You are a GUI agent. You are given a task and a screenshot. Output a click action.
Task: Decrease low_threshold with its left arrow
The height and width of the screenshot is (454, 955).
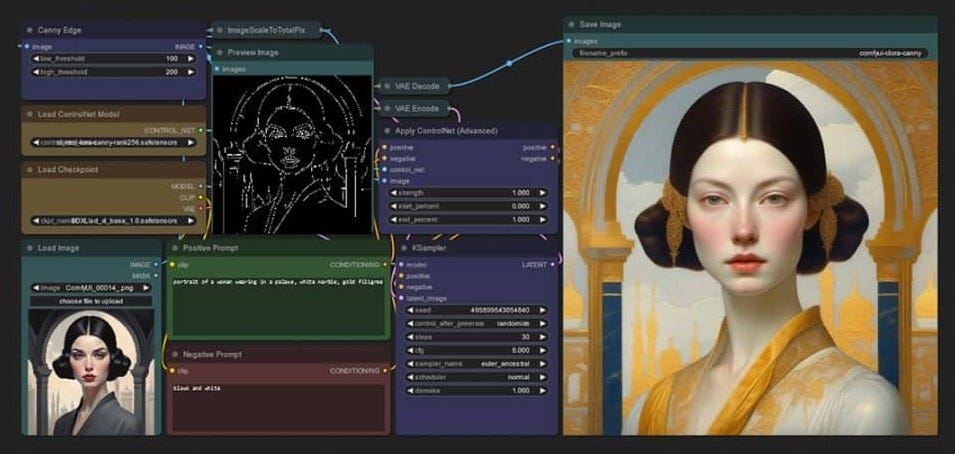tap(37, 59)
